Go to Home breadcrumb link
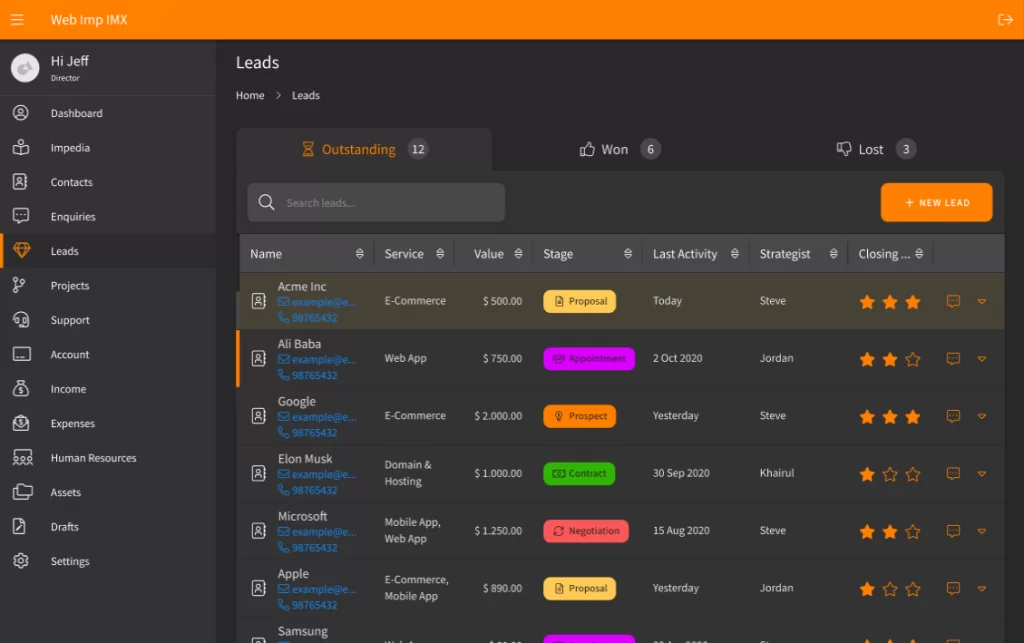 coord(250,96)
